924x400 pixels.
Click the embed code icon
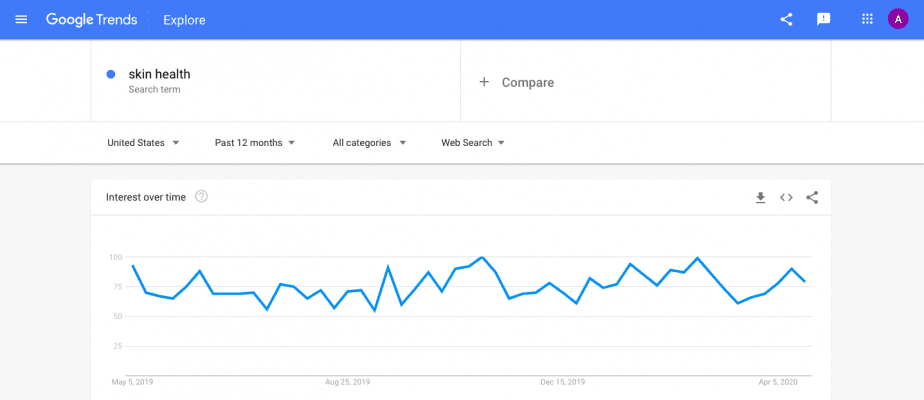coord(786,197)
